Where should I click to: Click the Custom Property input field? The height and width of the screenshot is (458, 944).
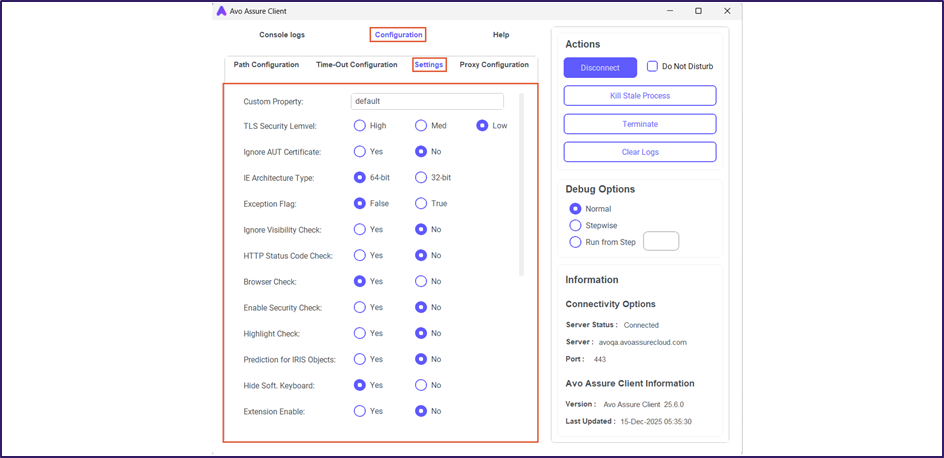click(x=427, y=101)
